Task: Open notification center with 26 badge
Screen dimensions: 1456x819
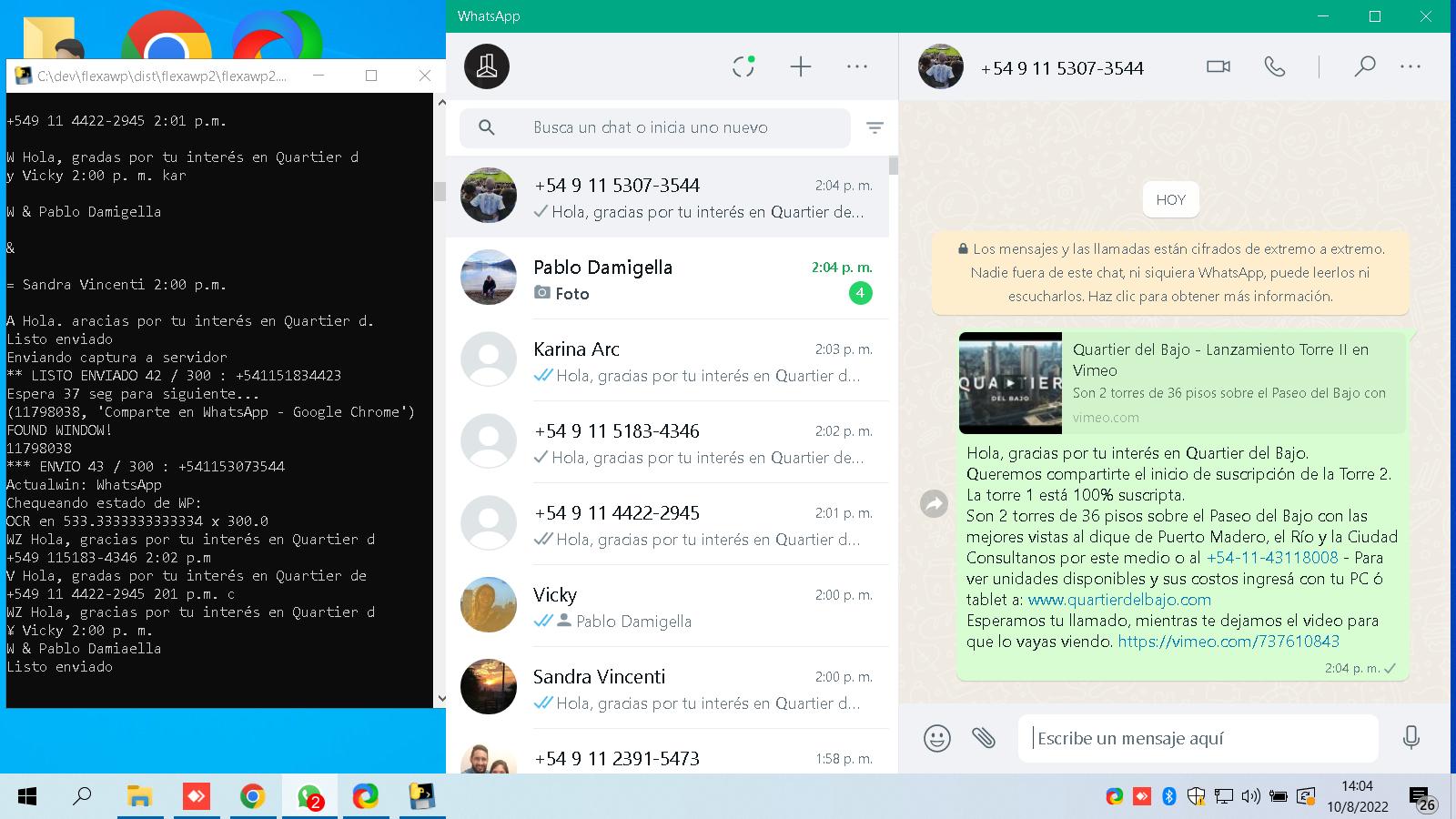Action: coord(1422,798)
